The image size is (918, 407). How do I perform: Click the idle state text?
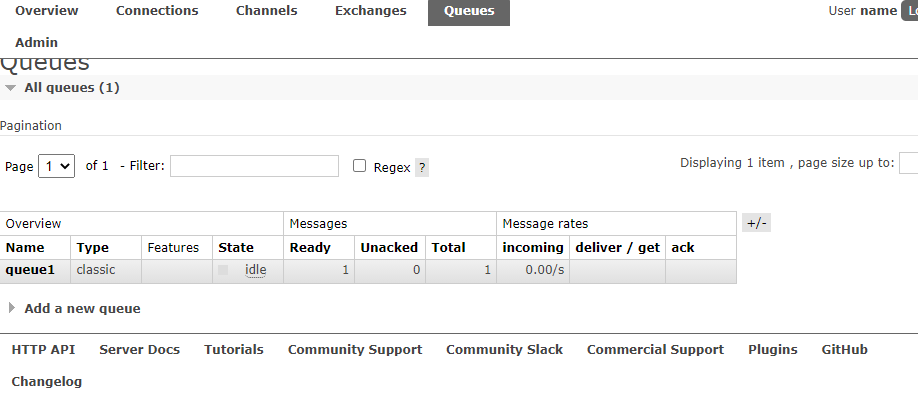(x=256, y=270)
